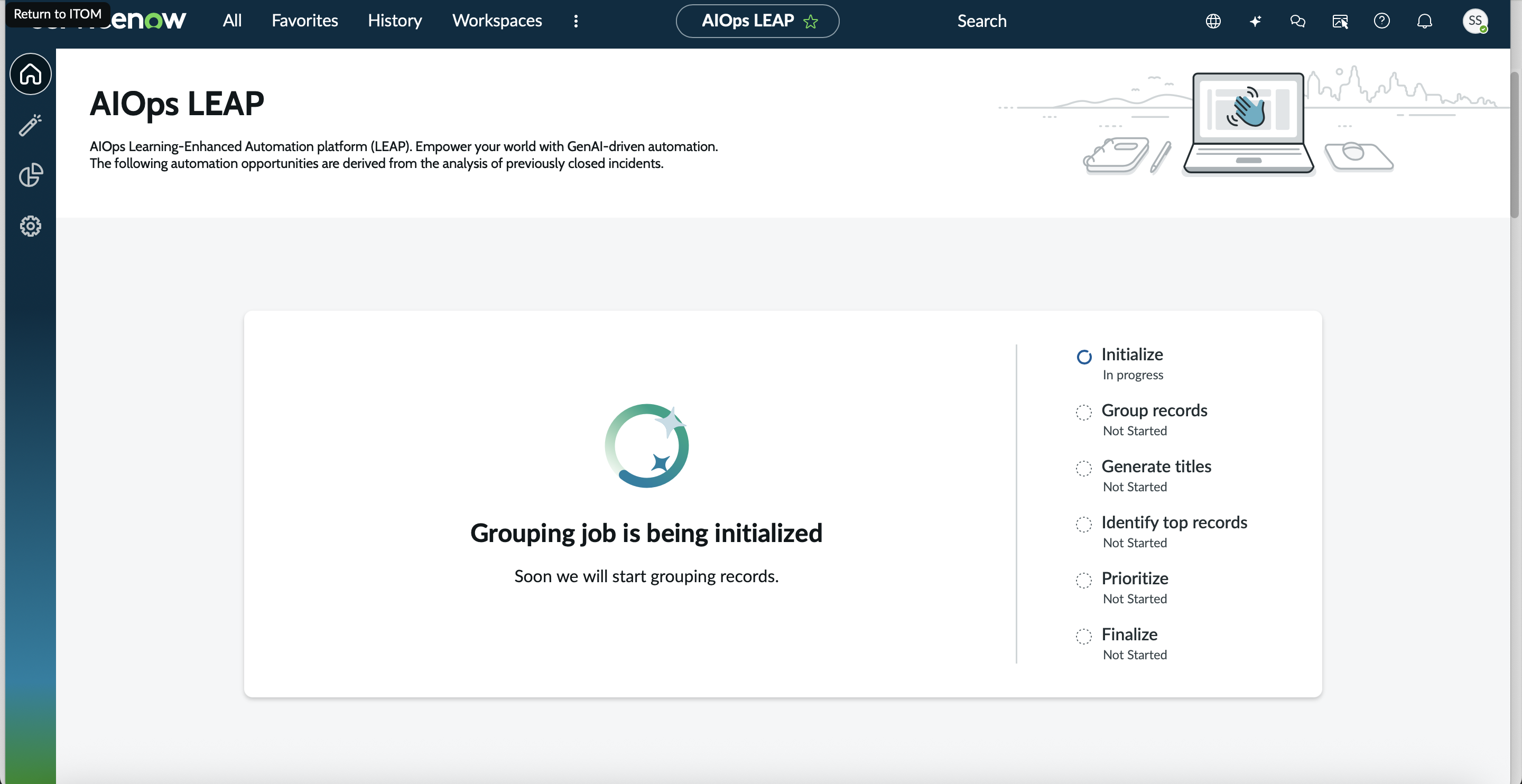Viewport: 1522px width, 784px height.
Task: Open the Favorites menu
Action: [x=305, y=21]
